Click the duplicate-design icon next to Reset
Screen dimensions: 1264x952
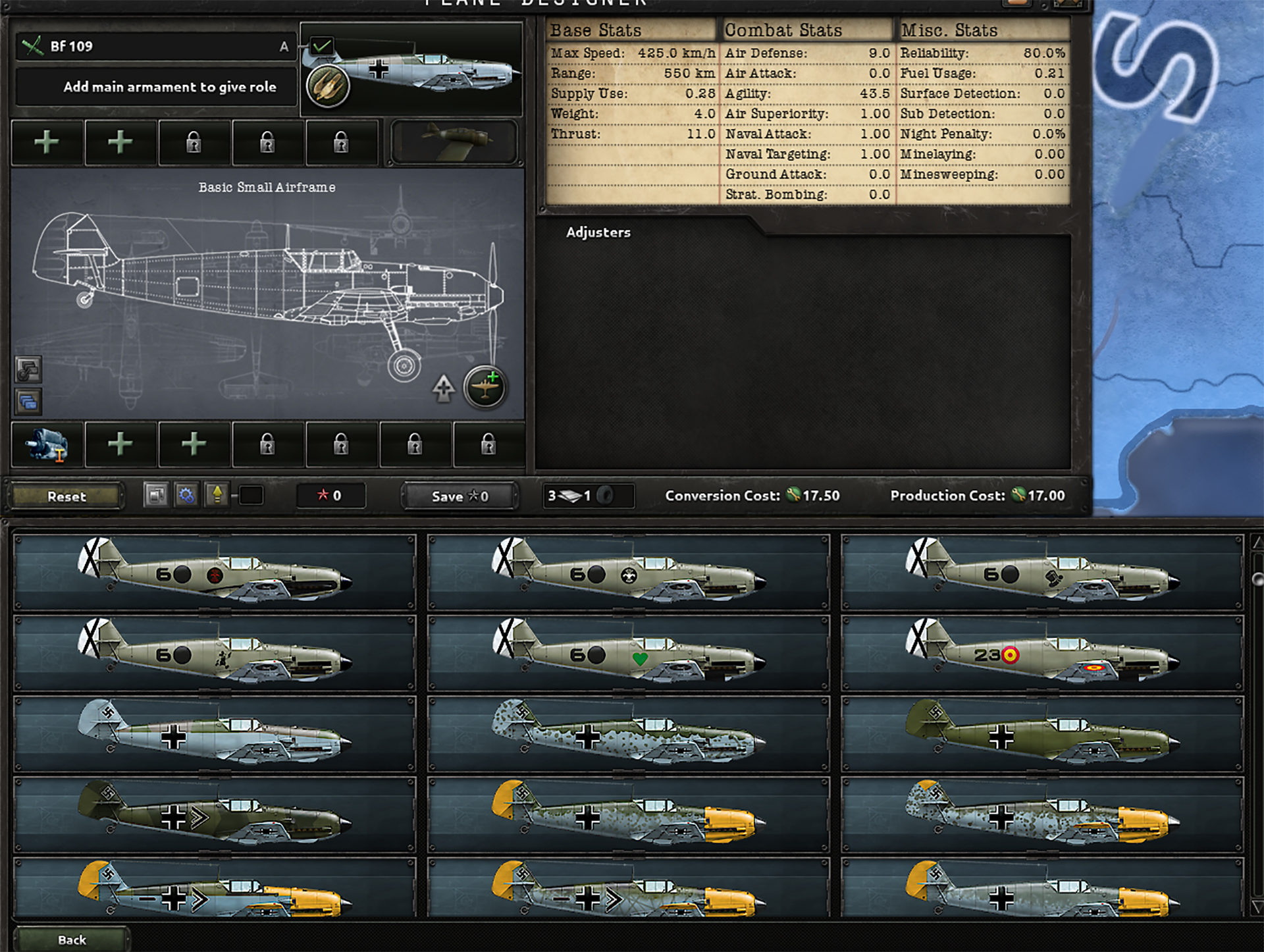[157, 495]
